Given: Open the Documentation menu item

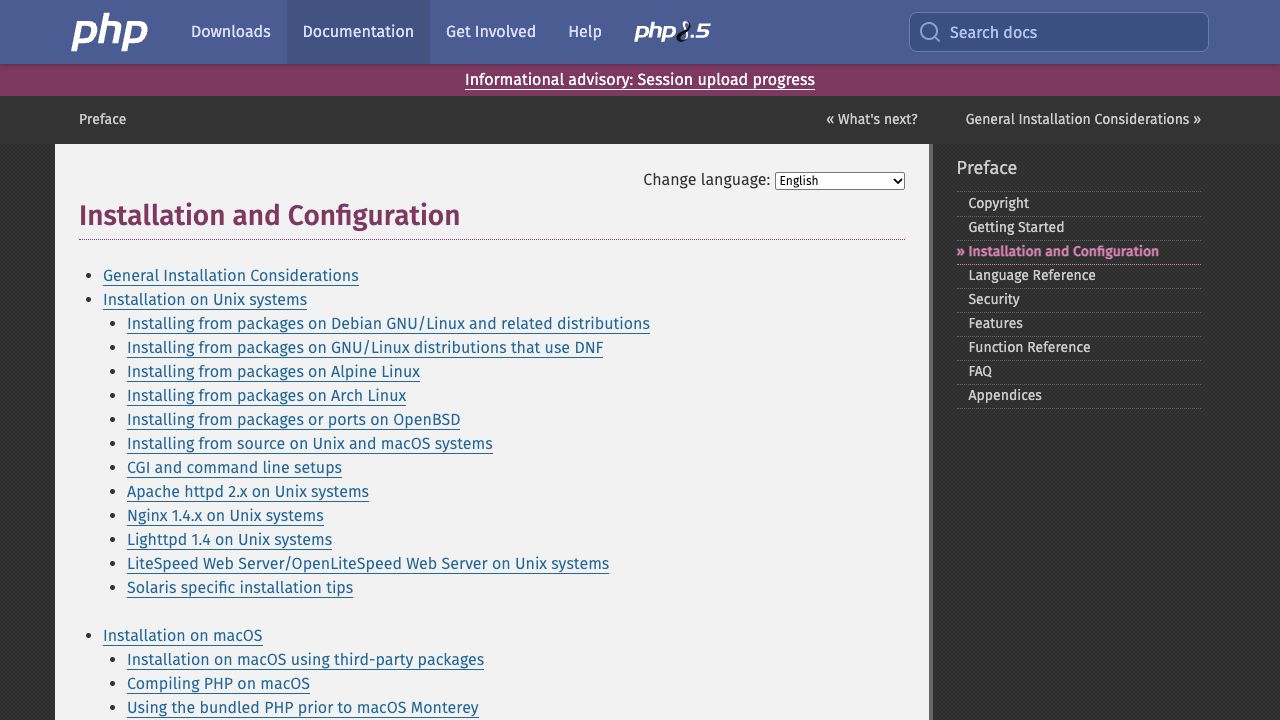Looking at the screenshot, I should [x=358, y=32].
